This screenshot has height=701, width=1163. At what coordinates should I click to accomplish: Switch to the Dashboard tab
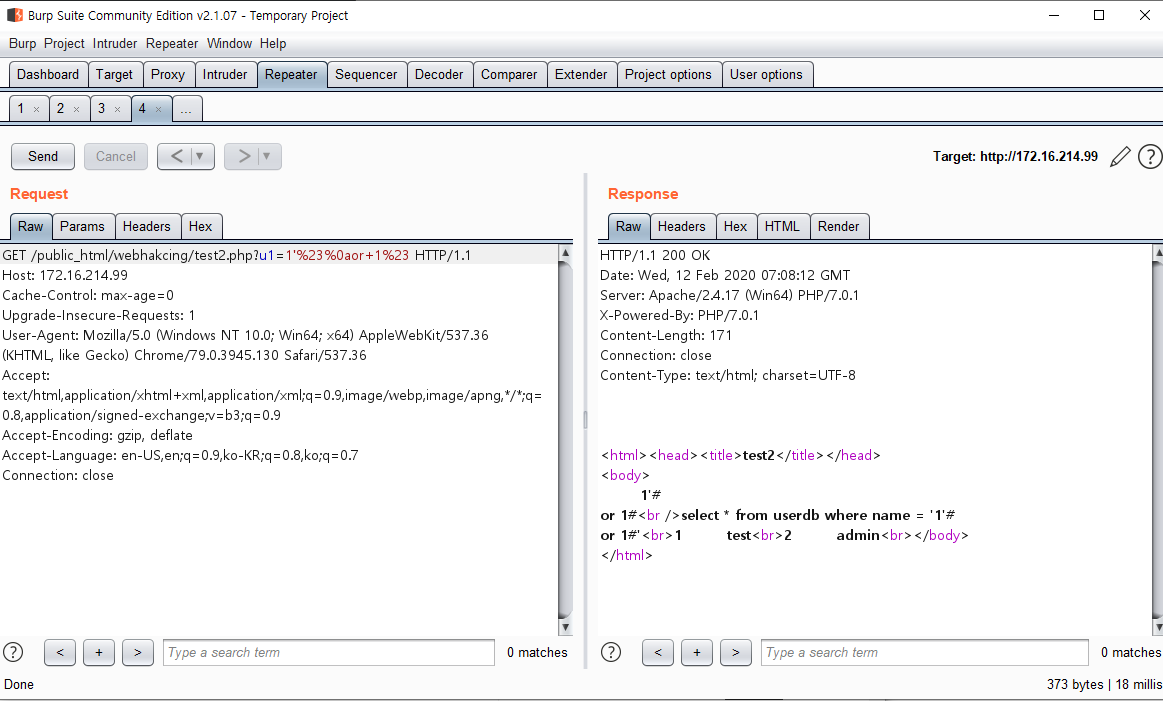click(48, 74)
